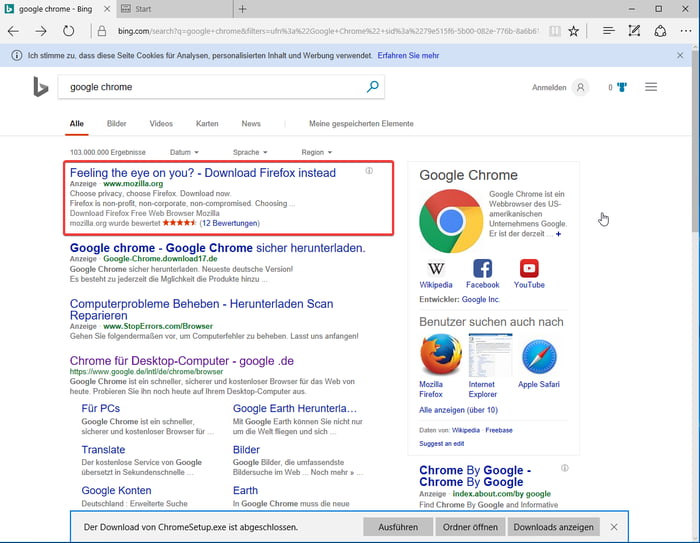Expand the Sprache filter dropdown
Screen dimensions: 700x543
[x=250, y=152]
